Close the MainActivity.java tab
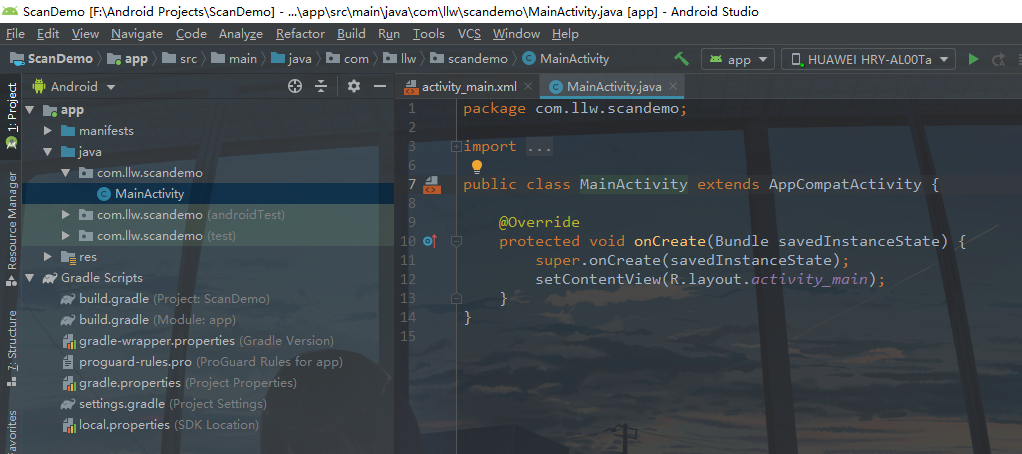 [673, 86]
